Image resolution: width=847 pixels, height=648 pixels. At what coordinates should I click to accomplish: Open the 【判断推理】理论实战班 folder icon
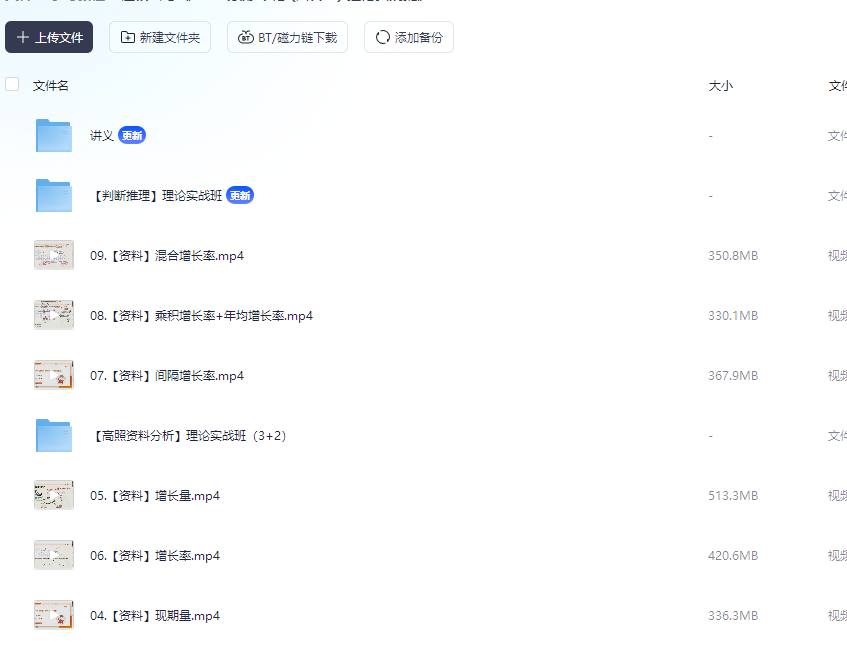(x=54, y=195)
